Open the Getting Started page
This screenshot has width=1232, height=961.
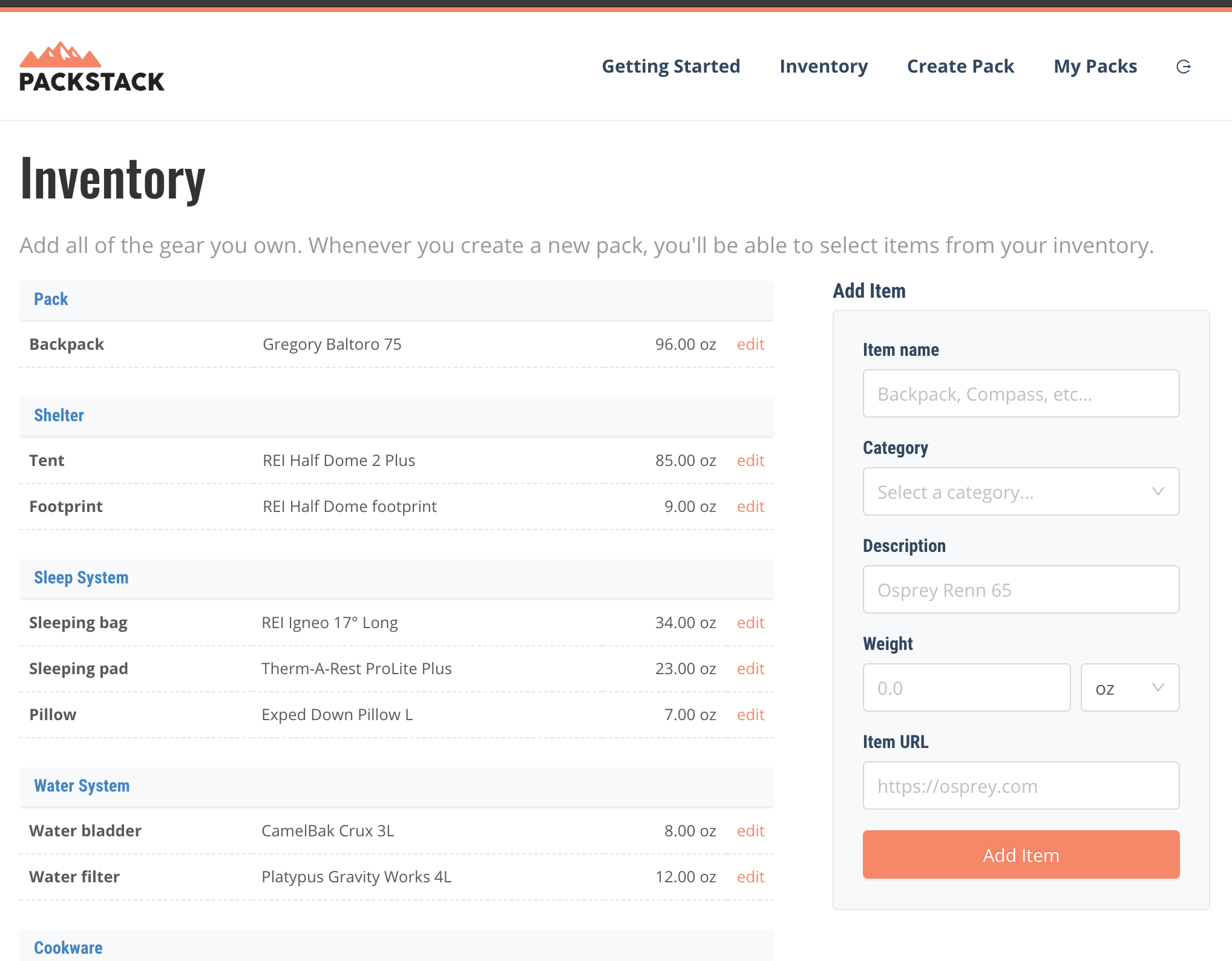point(670,66)
